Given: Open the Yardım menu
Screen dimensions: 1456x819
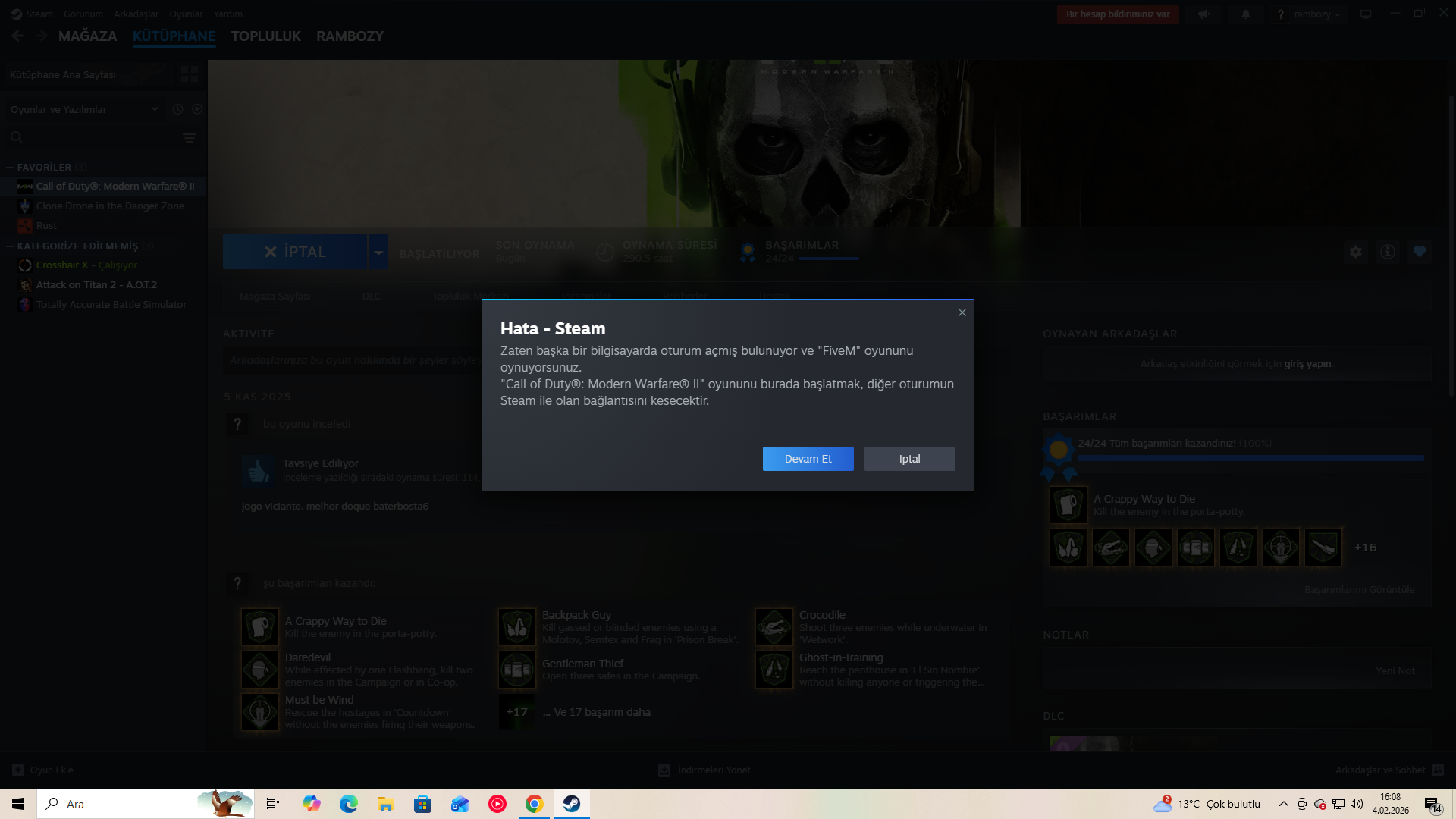Looking at the screenshot, I should (x=228, y=14).
